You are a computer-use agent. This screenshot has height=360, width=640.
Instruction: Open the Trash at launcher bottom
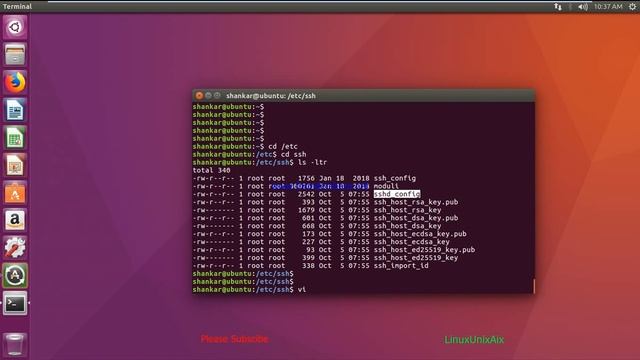click(x=15, y=344)
